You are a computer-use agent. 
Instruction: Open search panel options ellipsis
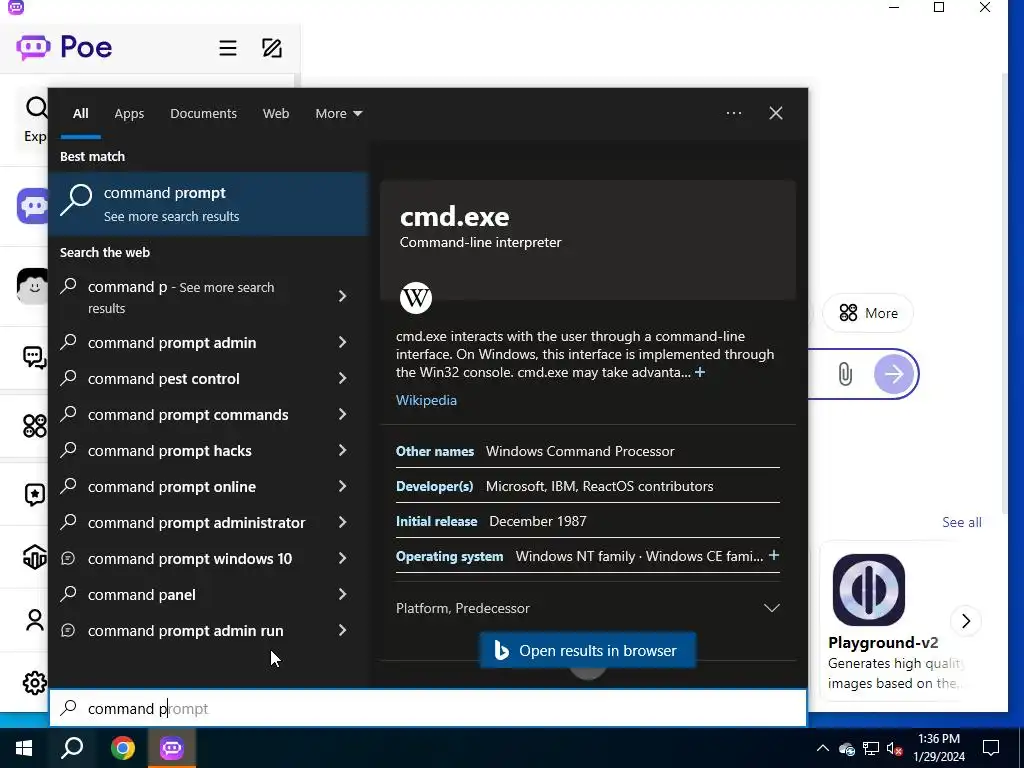[734, 113]
